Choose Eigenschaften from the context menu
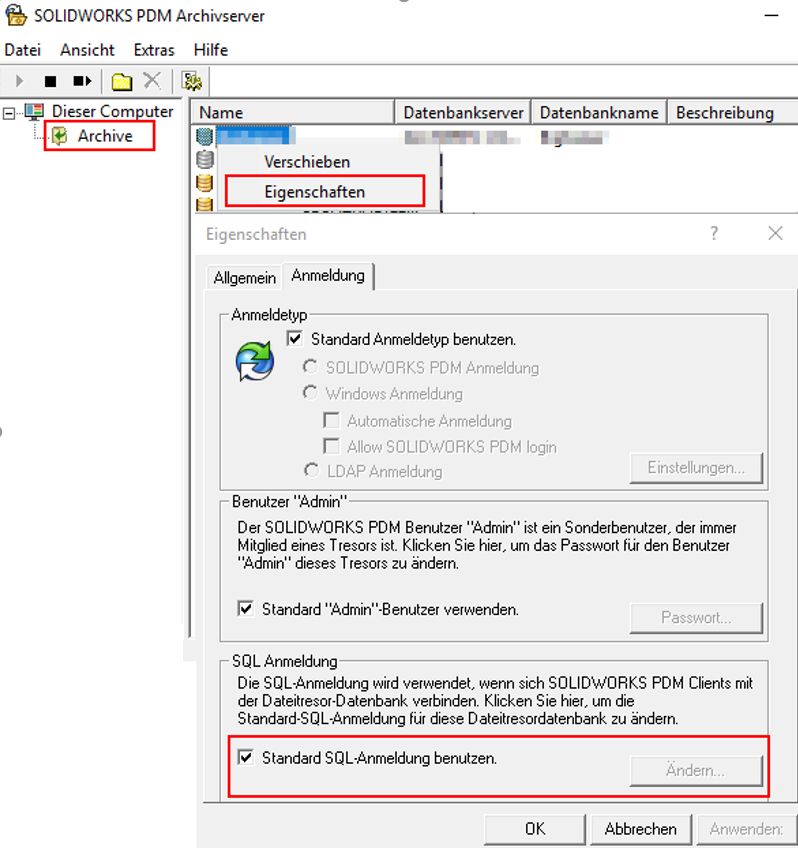 (x=314, y=191)
